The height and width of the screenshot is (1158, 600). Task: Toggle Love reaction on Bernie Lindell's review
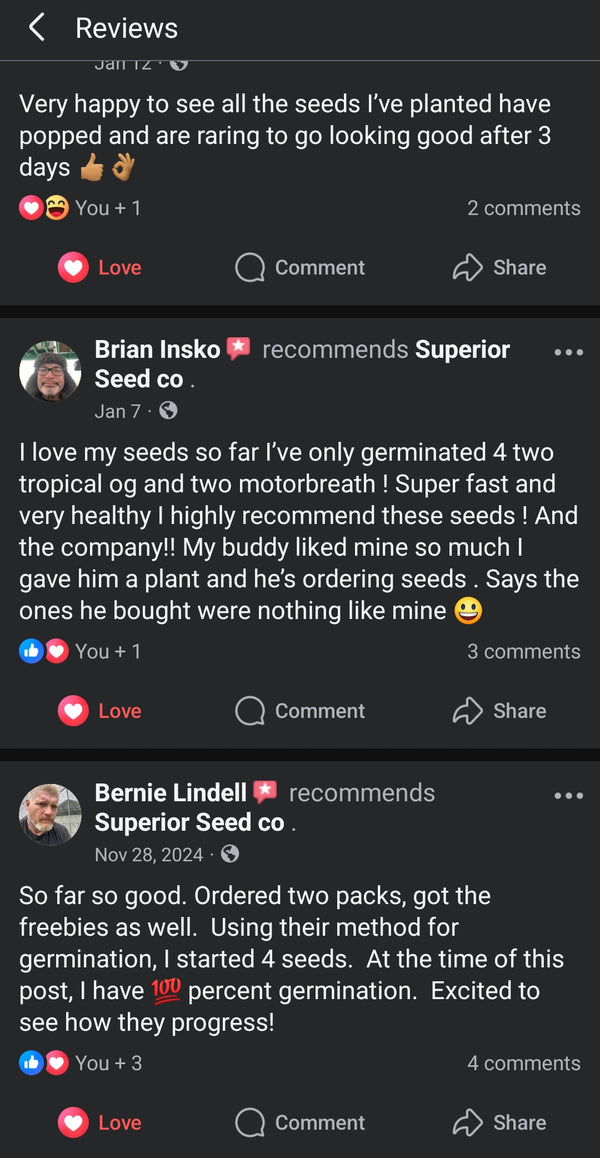click(x=100, y=1123)
